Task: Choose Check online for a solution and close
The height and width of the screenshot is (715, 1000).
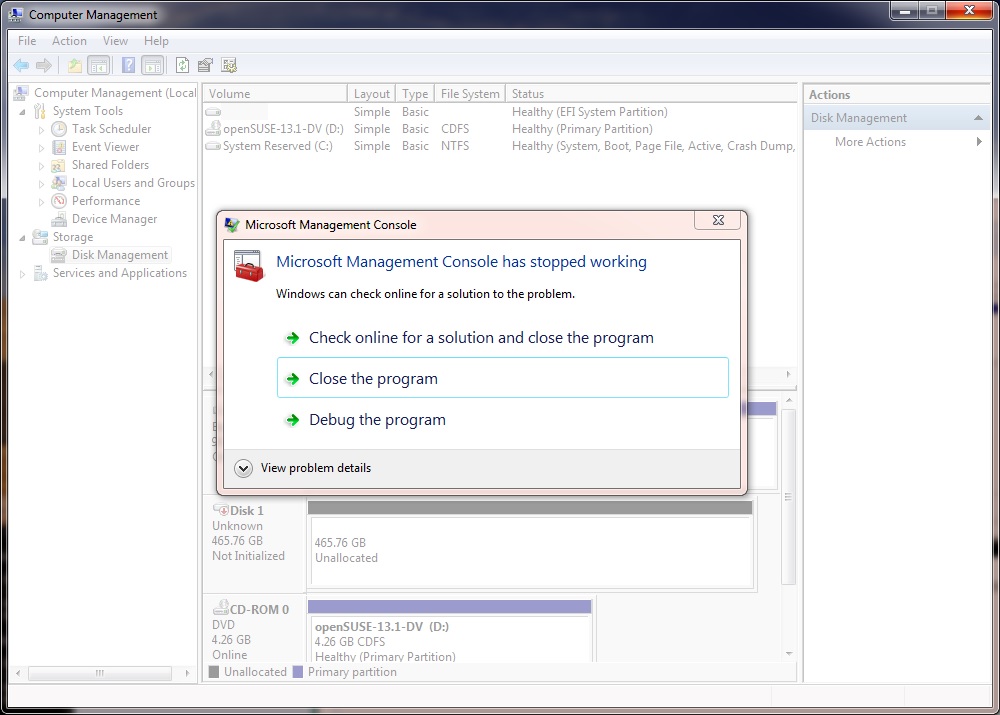Action: [x=503, y=337]
